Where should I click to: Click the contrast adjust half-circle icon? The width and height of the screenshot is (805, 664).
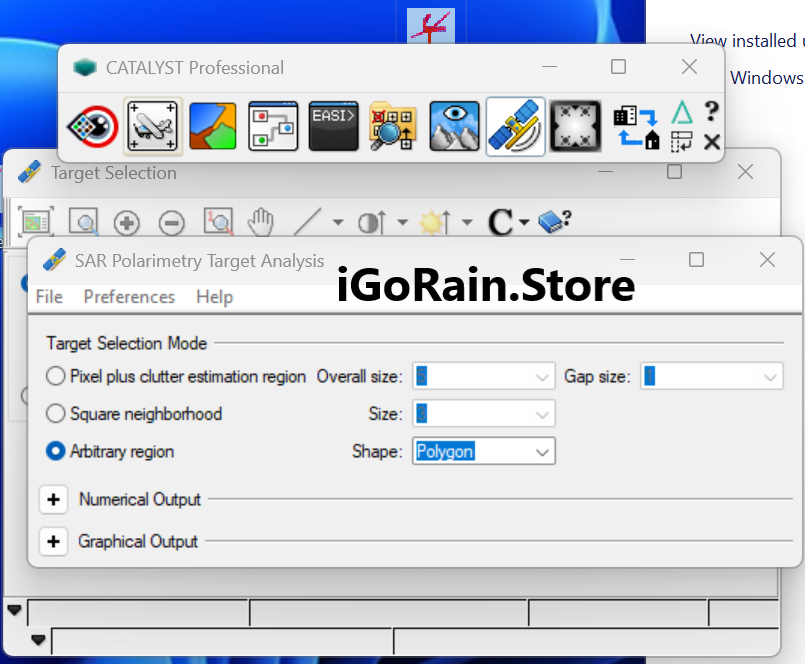[372, 222]
